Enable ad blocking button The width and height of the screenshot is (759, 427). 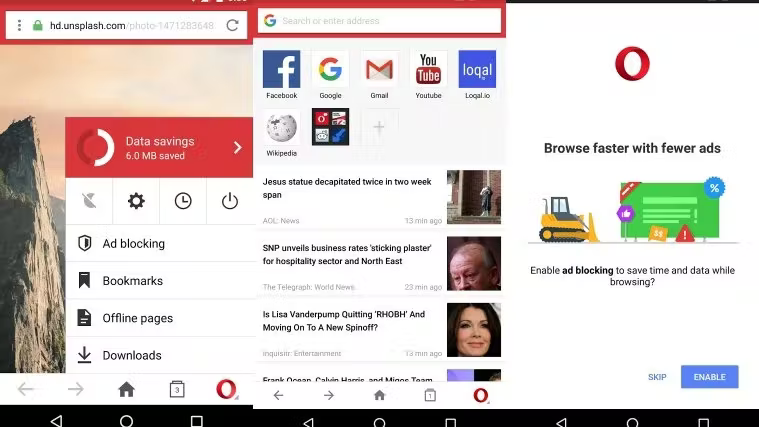pos(710,377)
